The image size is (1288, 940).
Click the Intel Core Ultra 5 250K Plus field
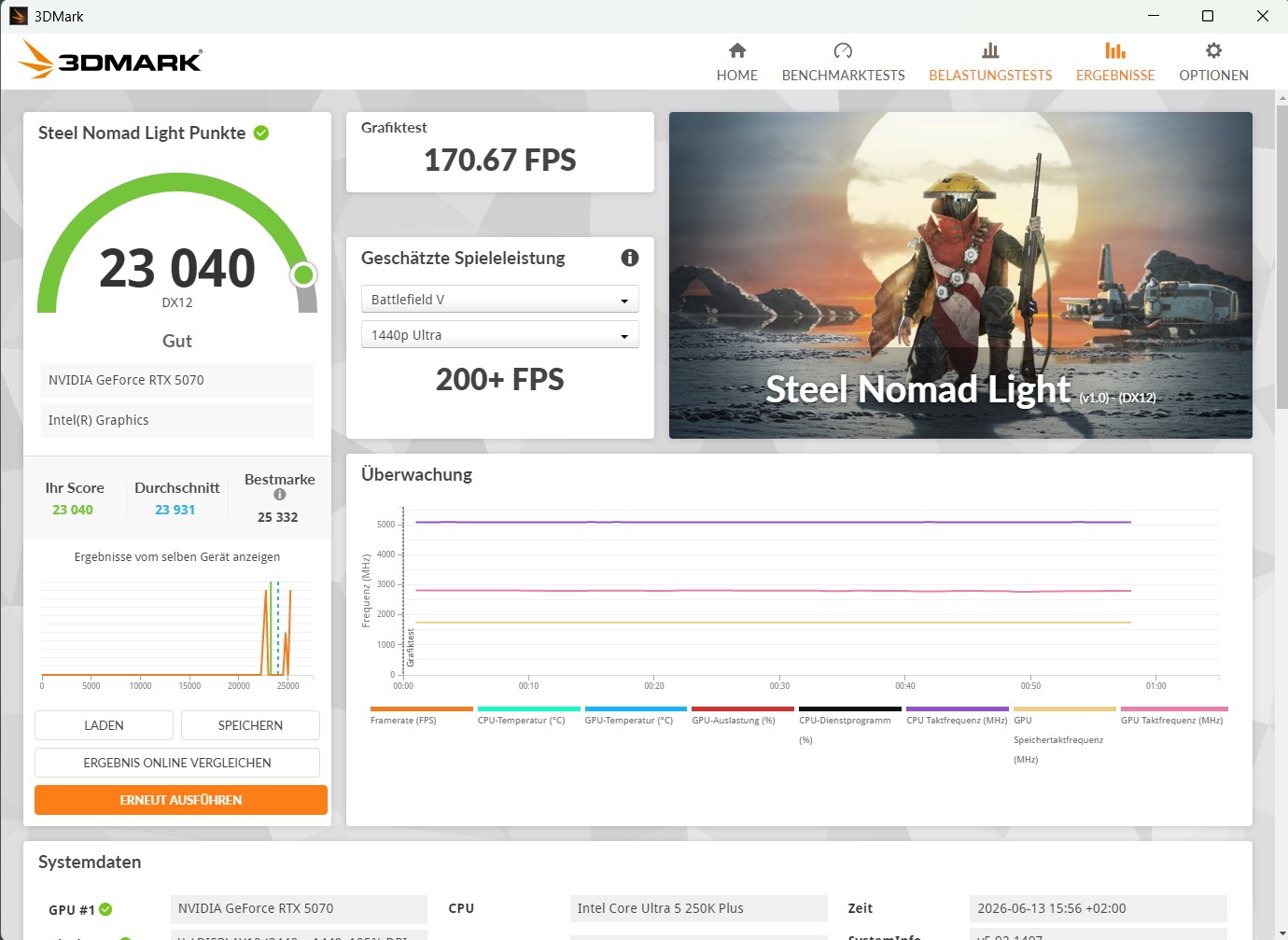point(699,908)
